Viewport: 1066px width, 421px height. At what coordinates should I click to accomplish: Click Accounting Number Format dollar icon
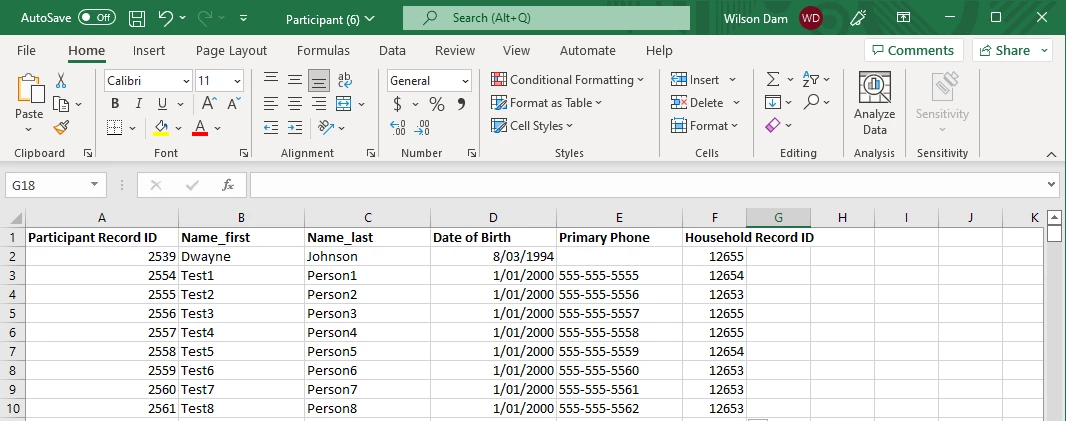coord(397,104)
